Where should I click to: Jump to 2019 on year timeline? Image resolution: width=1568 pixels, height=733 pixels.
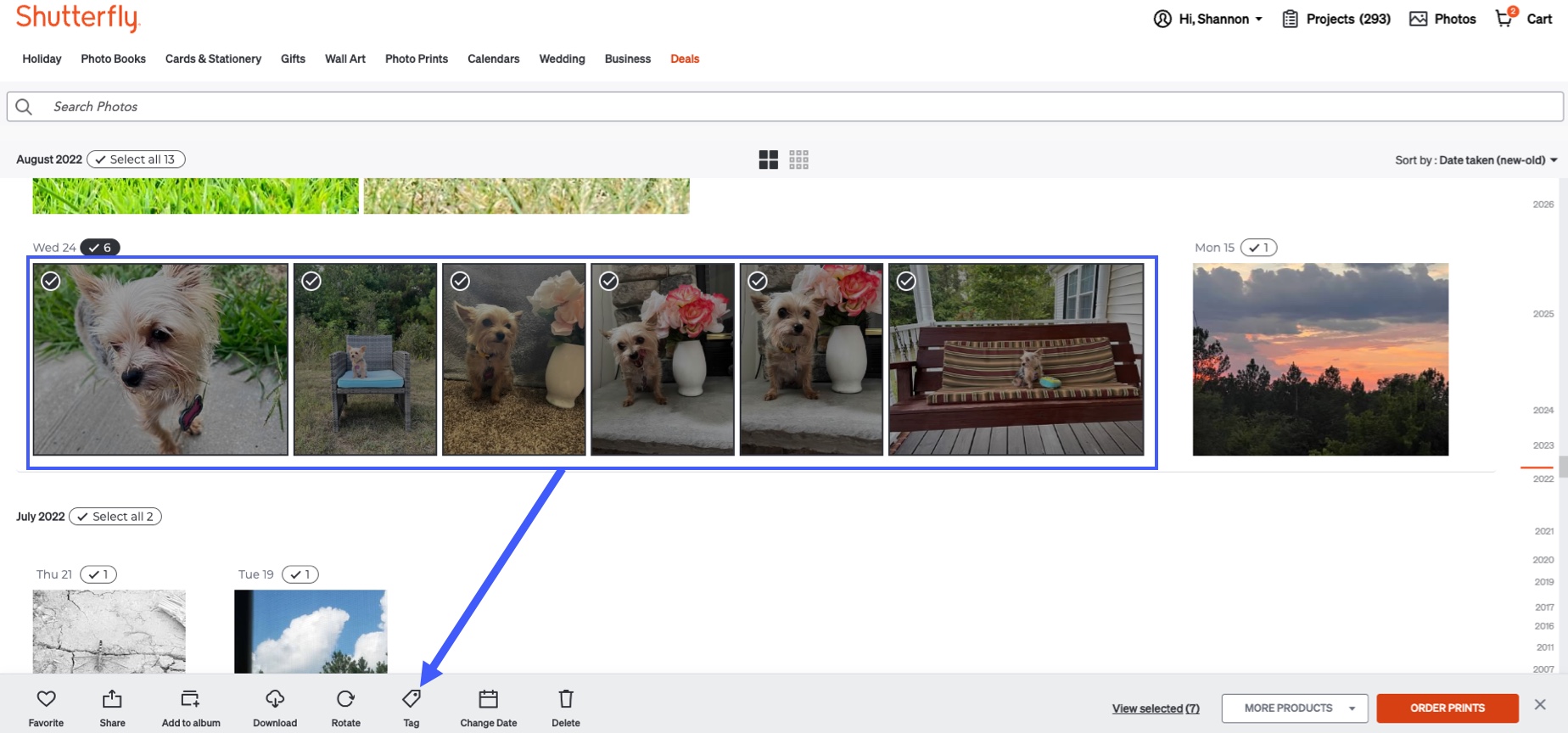tap(1544, 582)
